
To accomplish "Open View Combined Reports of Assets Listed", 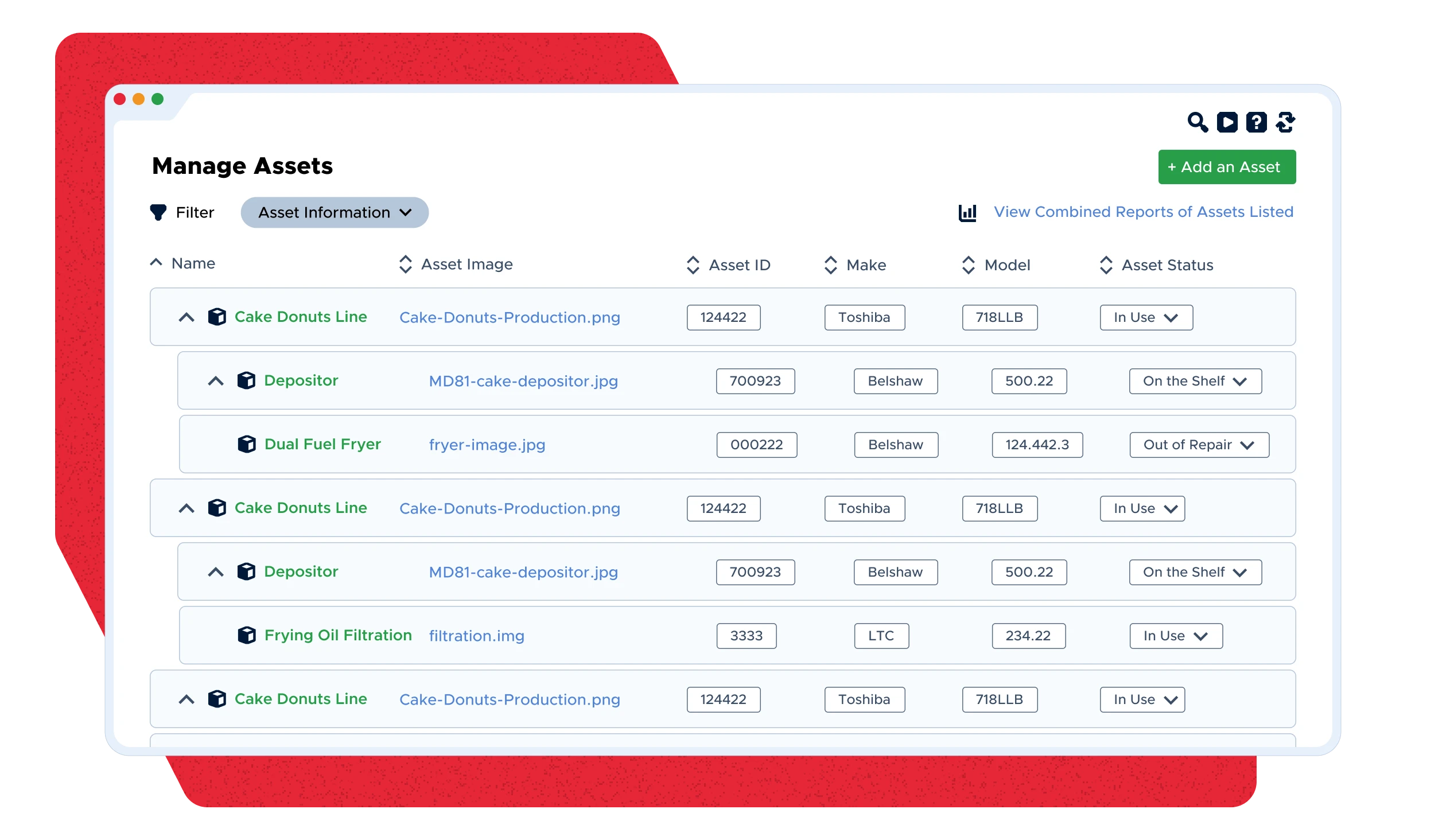I will pyautogui.click(x=1143, y=212).
